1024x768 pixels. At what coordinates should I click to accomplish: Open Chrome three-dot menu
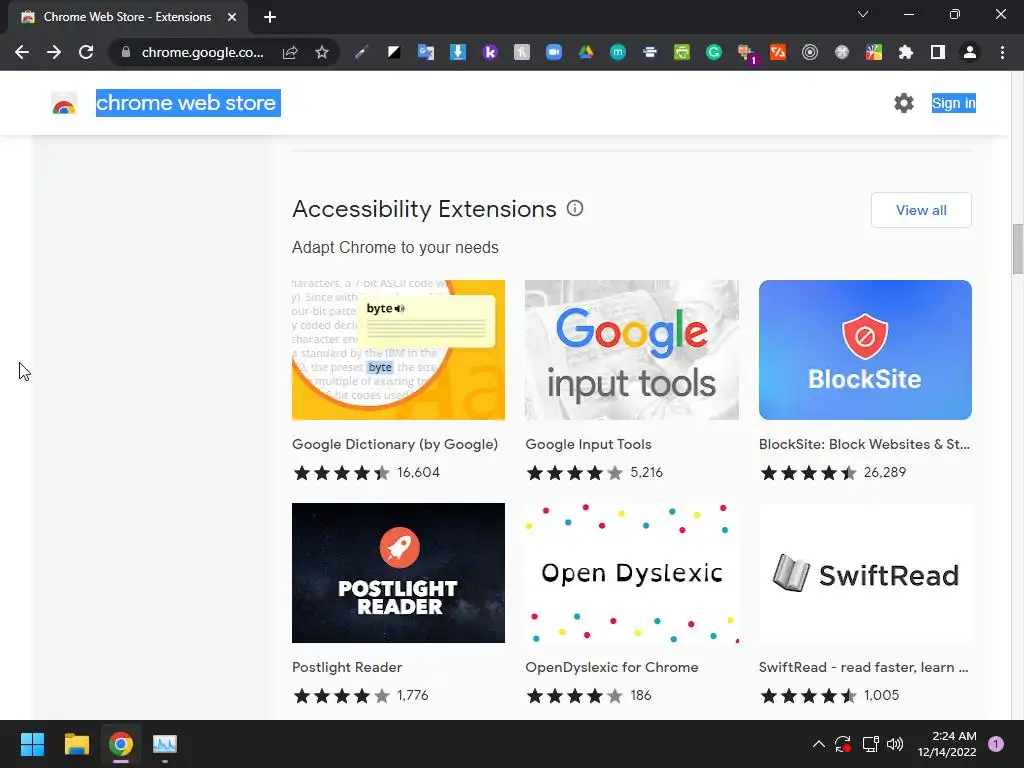pyautogui.click(x=1002, y=52)
